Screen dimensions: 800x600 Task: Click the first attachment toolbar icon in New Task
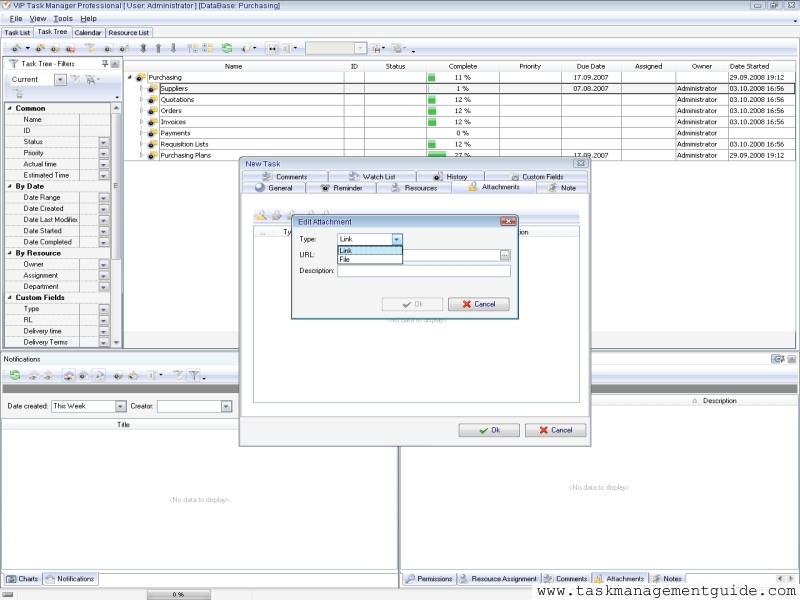click(x=261, y=215)
